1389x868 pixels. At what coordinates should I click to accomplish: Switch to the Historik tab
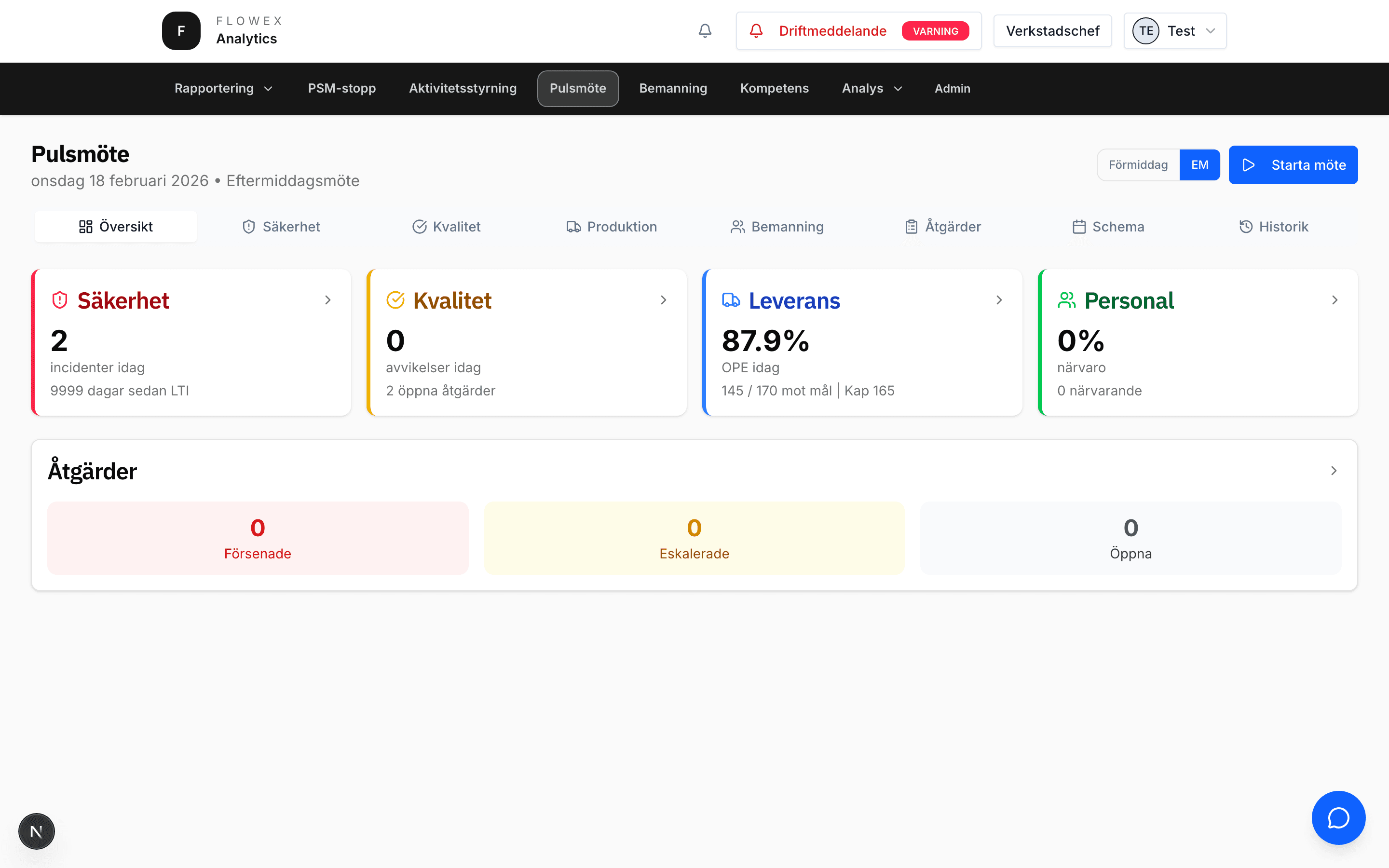point(1274,227)
